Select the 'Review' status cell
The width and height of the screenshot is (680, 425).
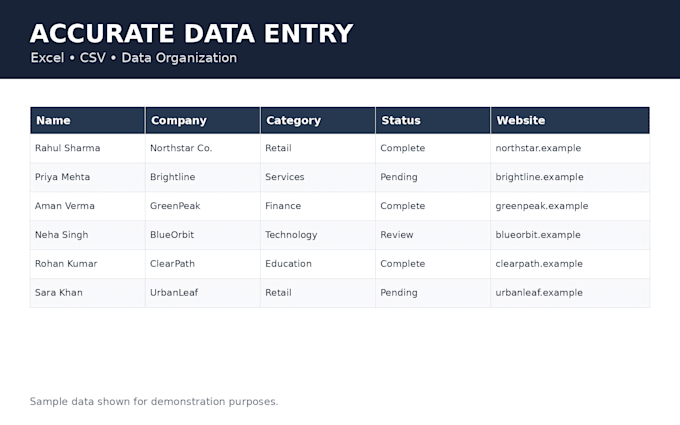[433, 235]
